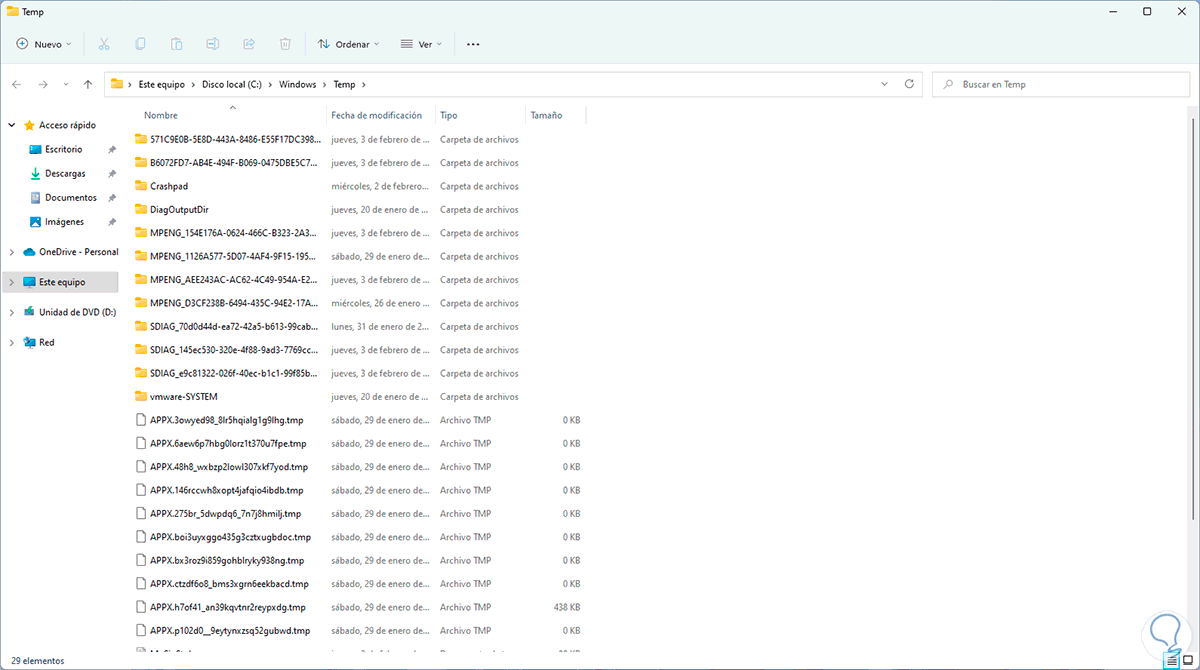
Task: Refresh the Temp folder view
Action: (x=909, y=84)
